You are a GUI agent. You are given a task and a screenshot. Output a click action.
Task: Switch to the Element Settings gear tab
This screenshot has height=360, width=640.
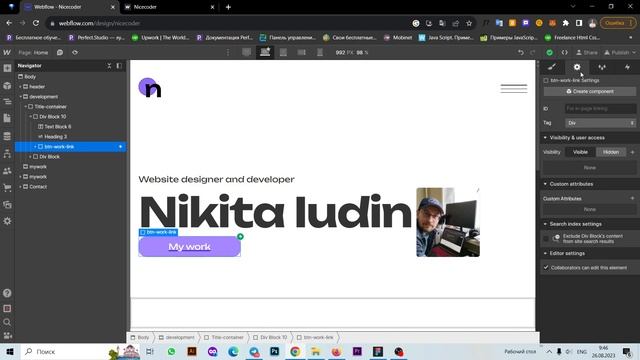[577, 67]
